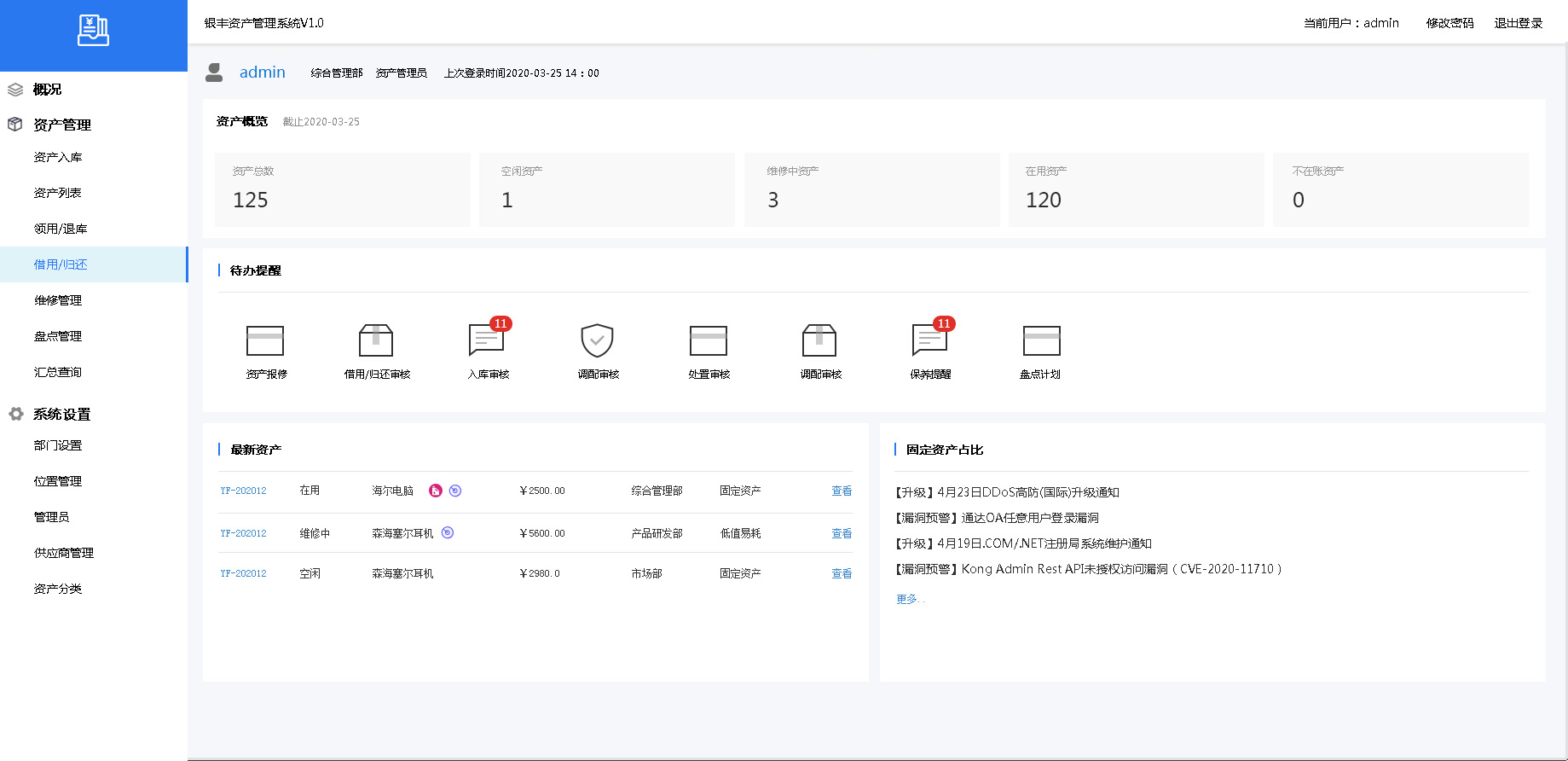Click 修改密码 in the top bar

point(1449,23)
